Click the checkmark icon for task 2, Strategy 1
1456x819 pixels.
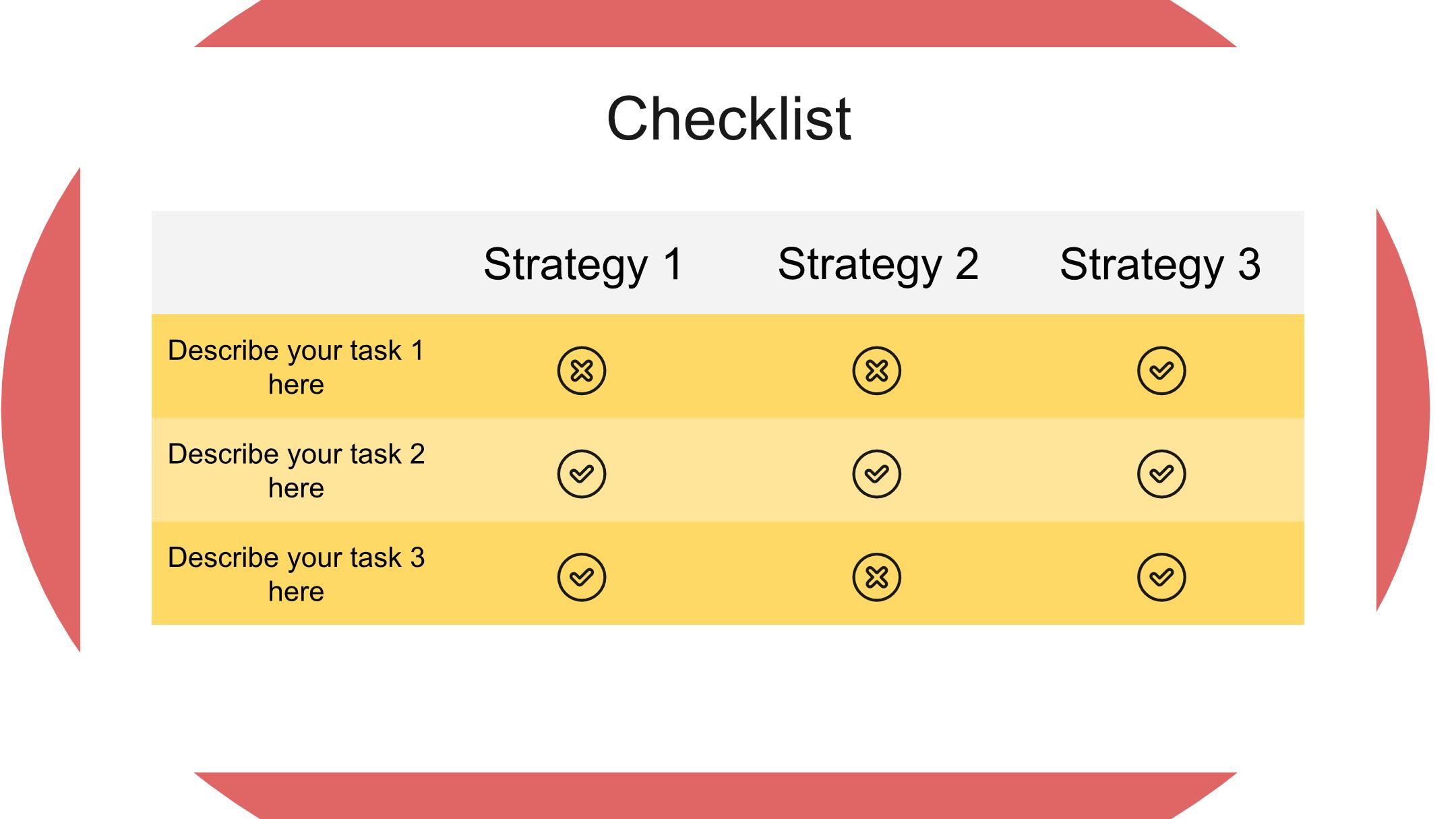coord(582,474)
